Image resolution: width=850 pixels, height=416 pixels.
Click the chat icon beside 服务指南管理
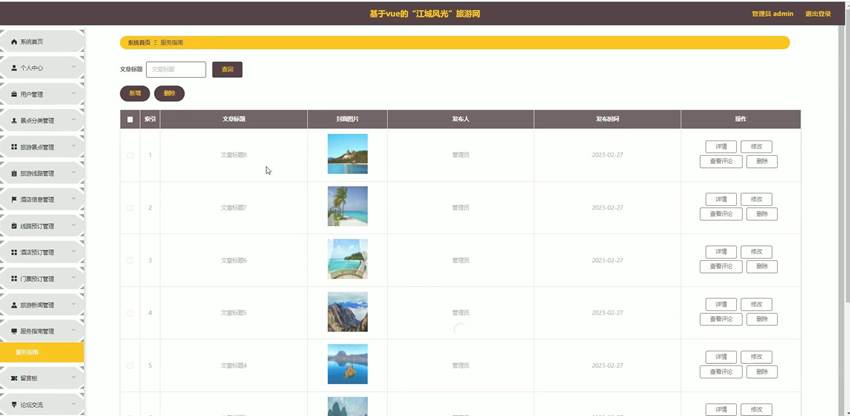pos(14,331)
